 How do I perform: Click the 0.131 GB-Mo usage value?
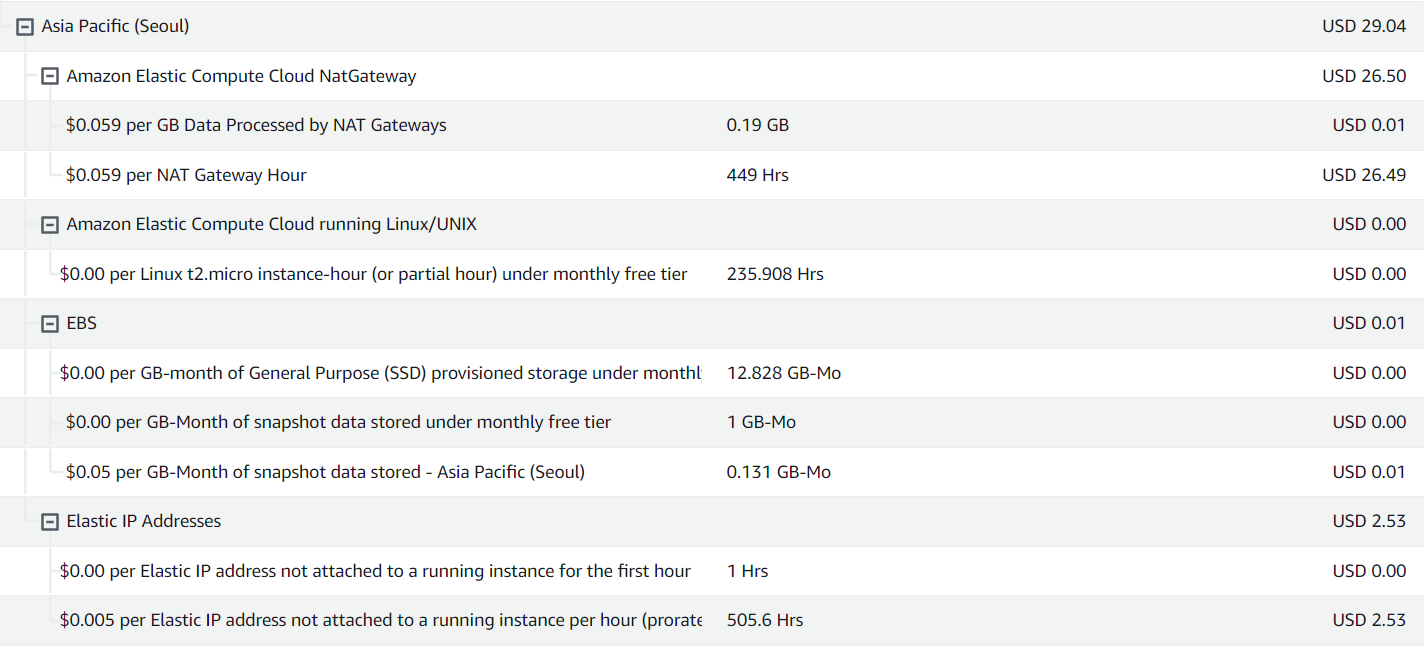[779, 472]
